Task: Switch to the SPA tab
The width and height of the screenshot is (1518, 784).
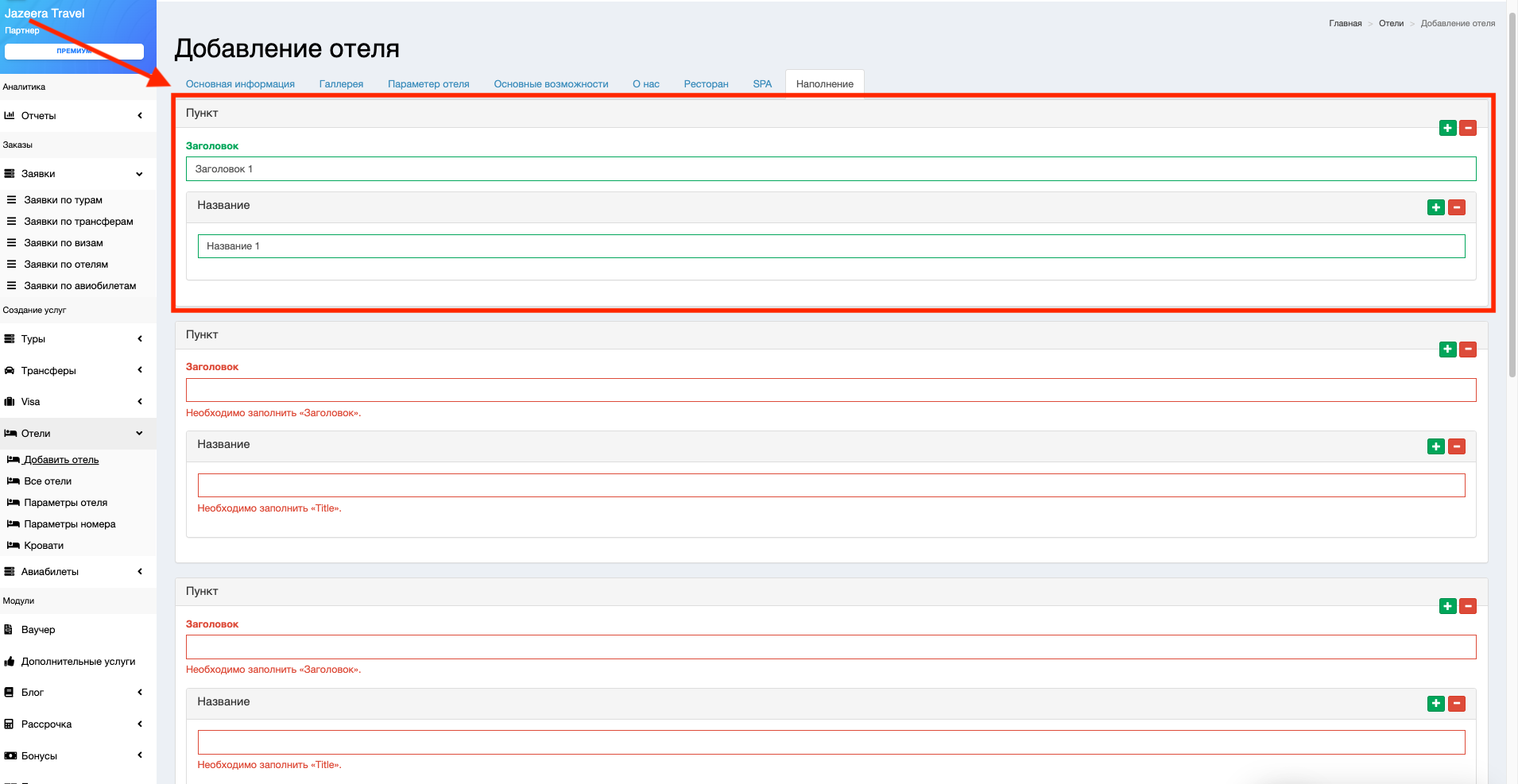Action: point(762,84)
